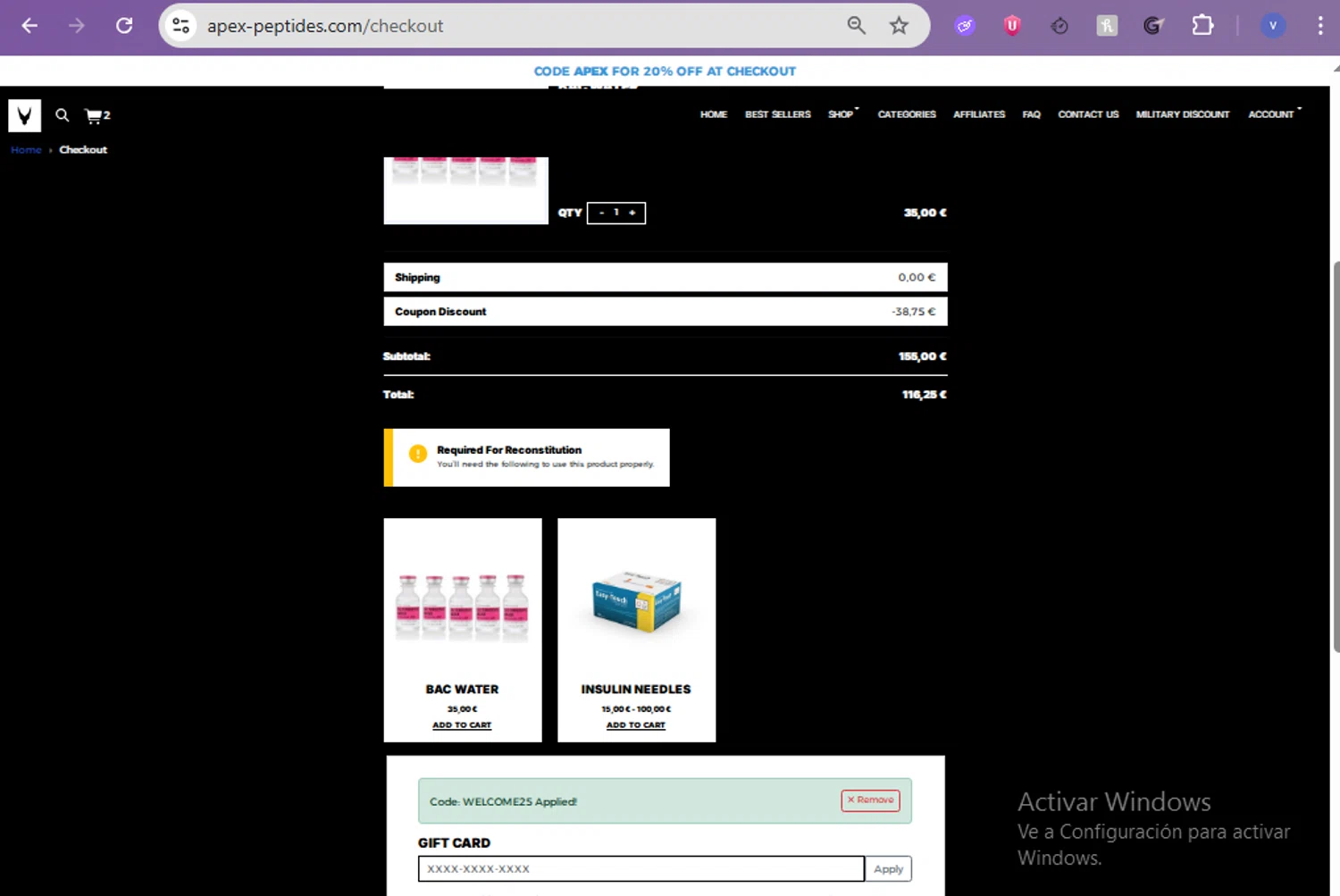This screenshot has height=896, width=1340.
Task: Click the page vertical scrollbar
Action: coord(1336,456)
